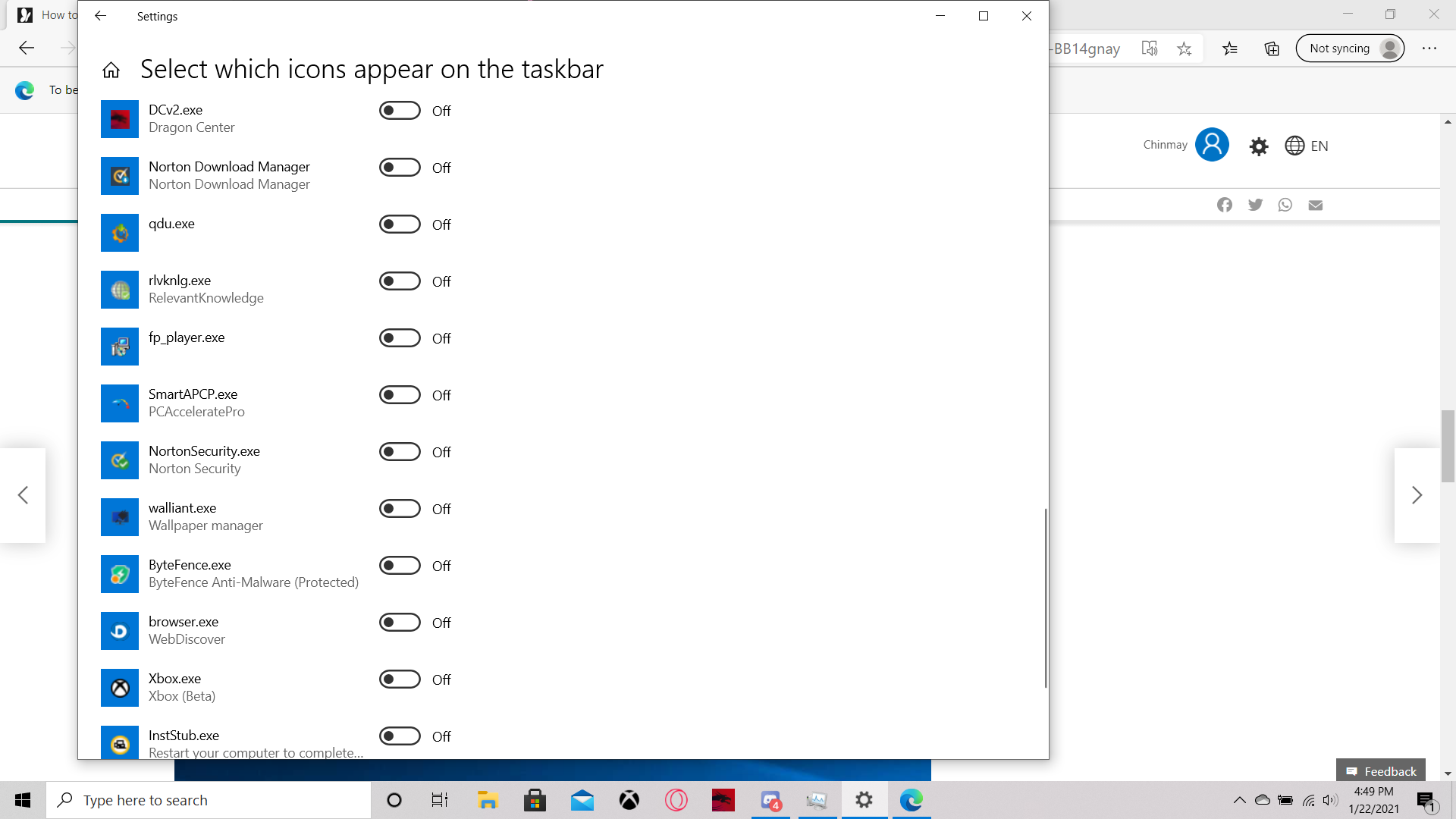Toggle SmartAPCP.exe PCAcceleratePro switch
The height and width of the screenshot is (819, 1456).
400,395
